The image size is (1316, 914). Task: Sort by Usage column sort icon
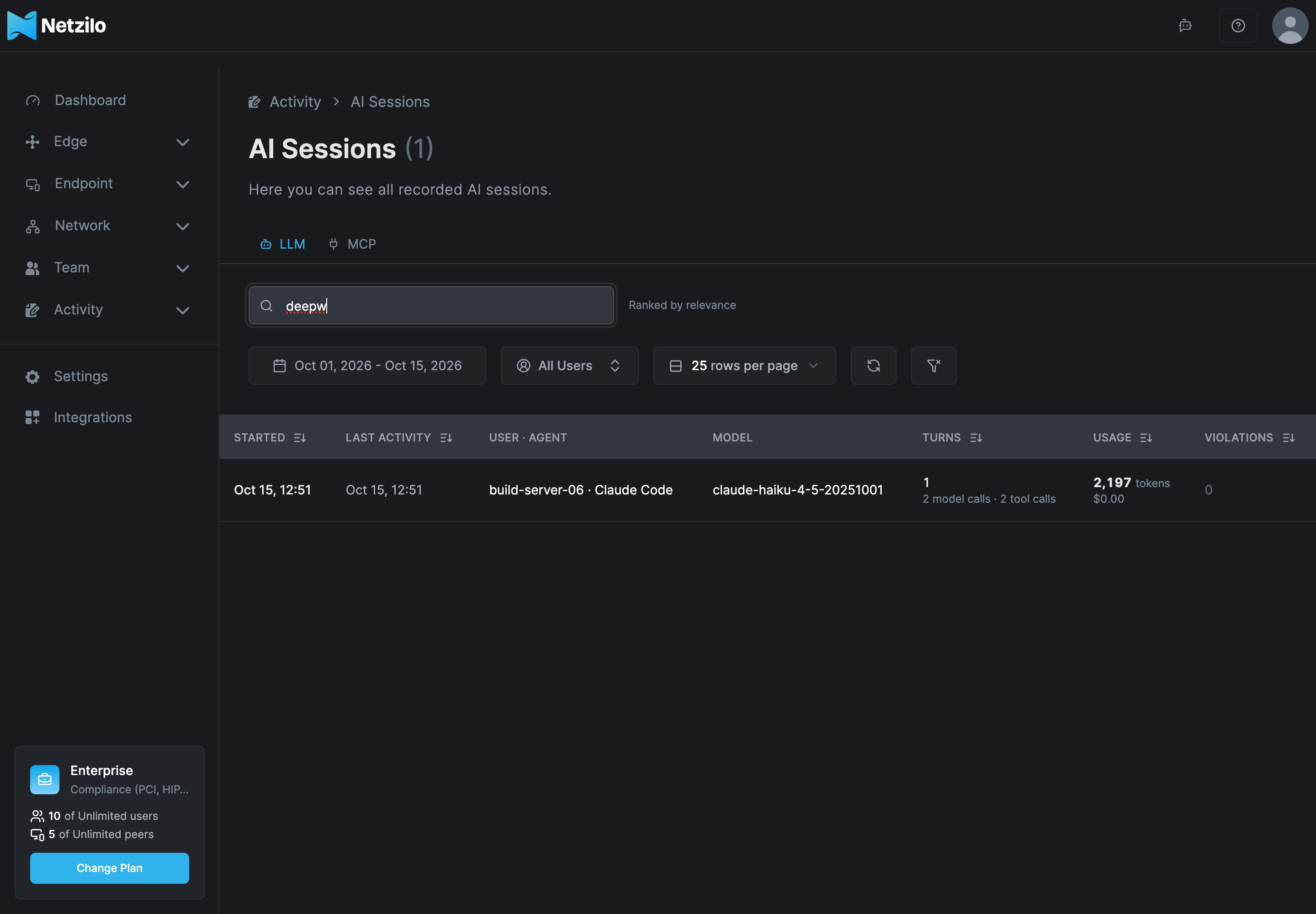(1146, 437)
